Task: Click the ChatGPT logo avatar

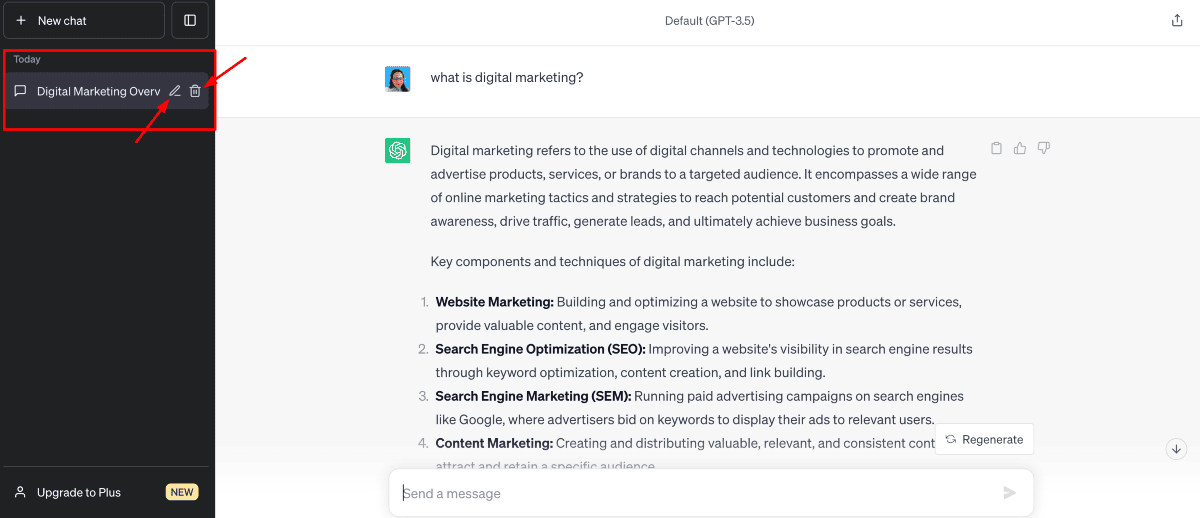Action: pyautogui.click(x=398, y=151)
